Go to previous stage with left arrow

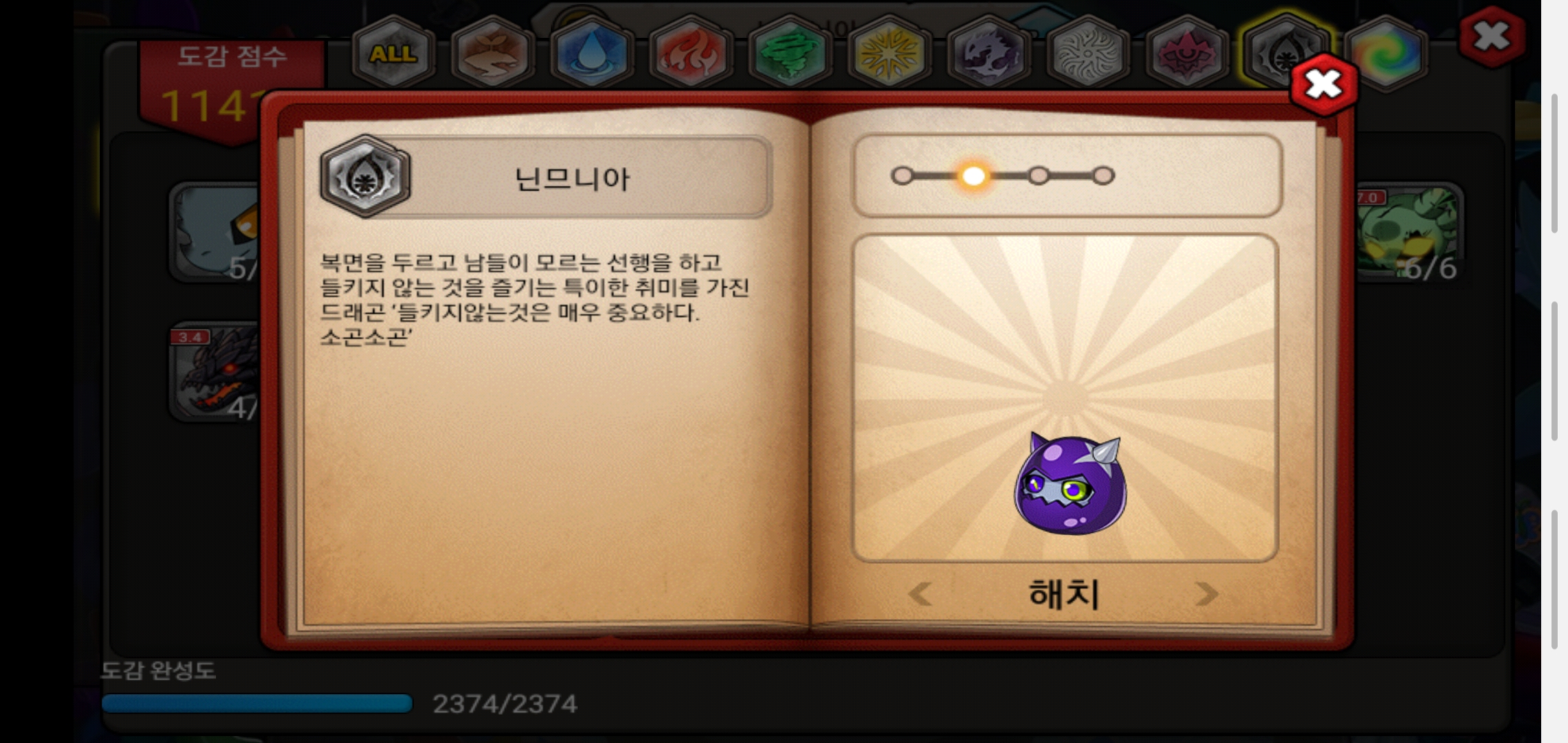(x=920, y=593)
